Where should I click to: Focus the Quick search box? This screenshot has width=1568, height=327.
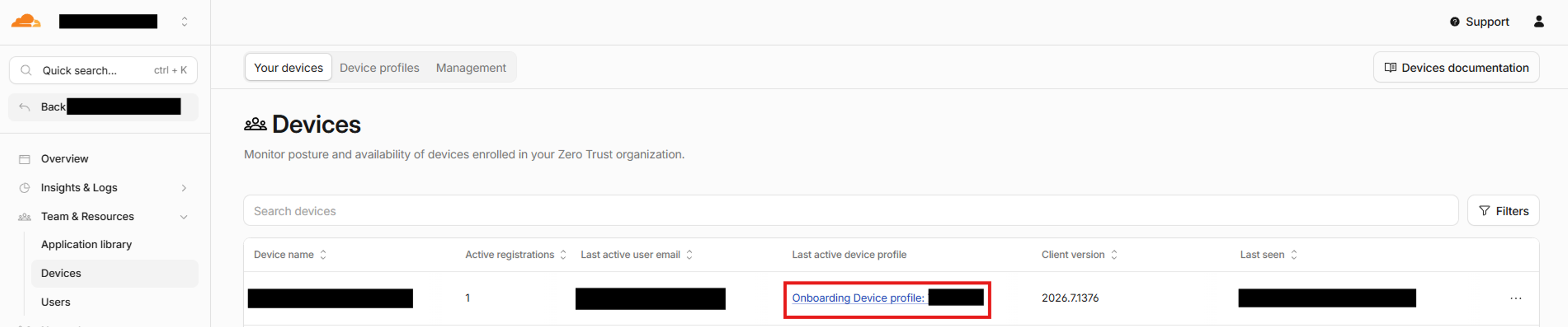pyautogui.click(x=103, y=71)
